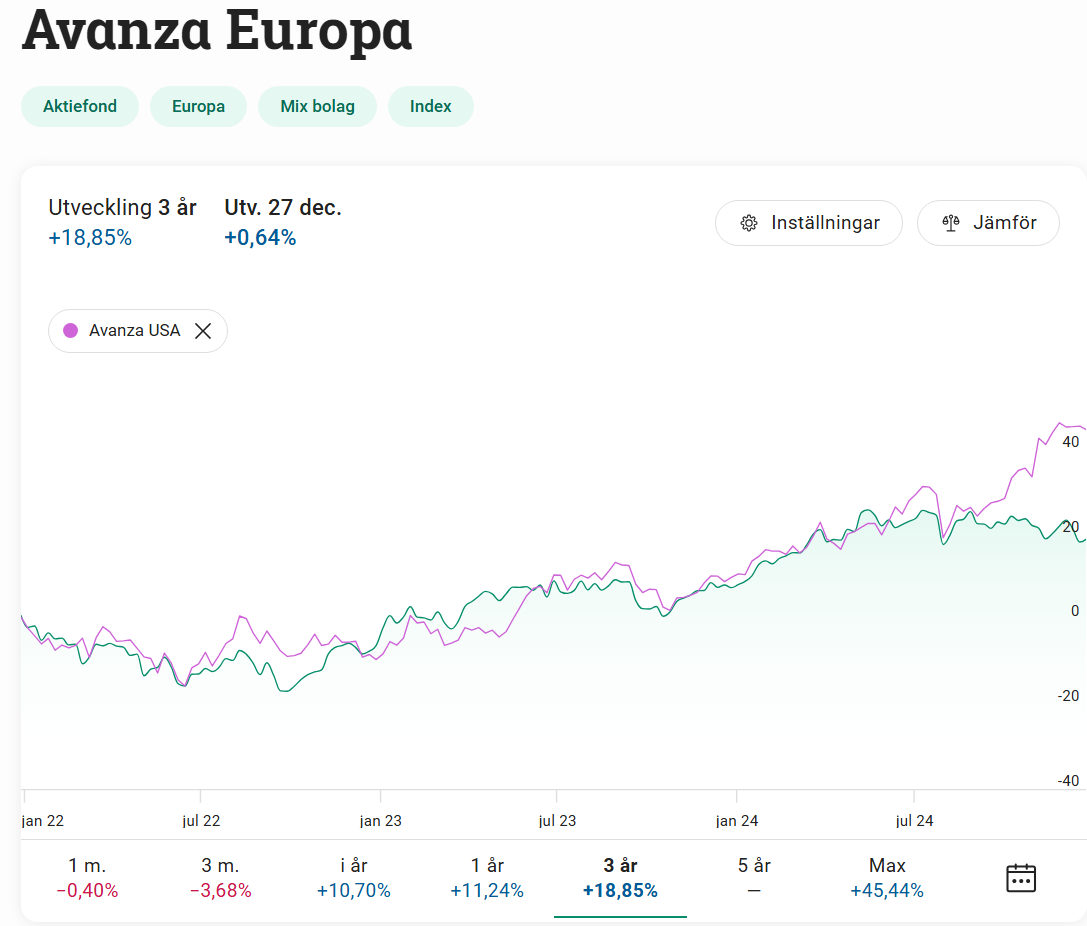
Task: Click the gear icon in Inställningar
Action: 749,223
